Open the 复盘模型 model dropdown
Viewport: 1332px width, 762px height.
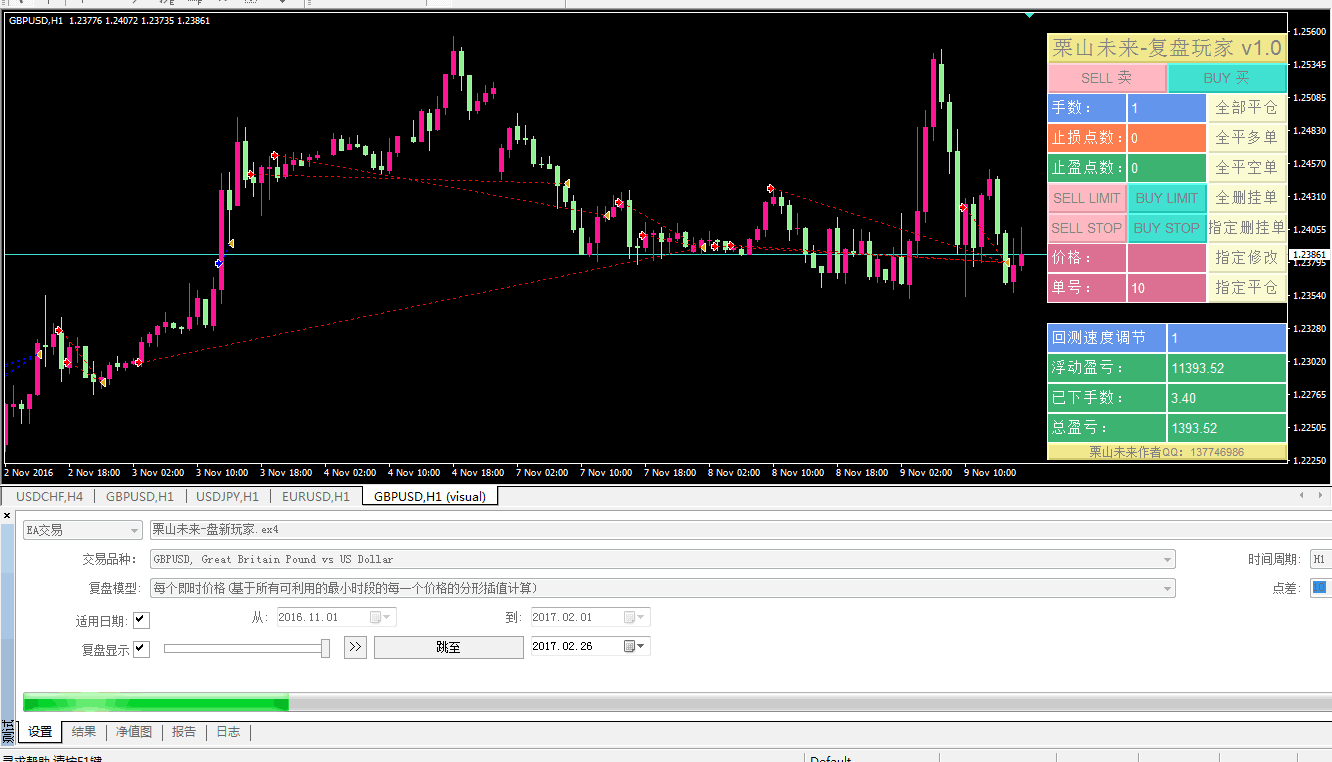[x=662, y=588]
